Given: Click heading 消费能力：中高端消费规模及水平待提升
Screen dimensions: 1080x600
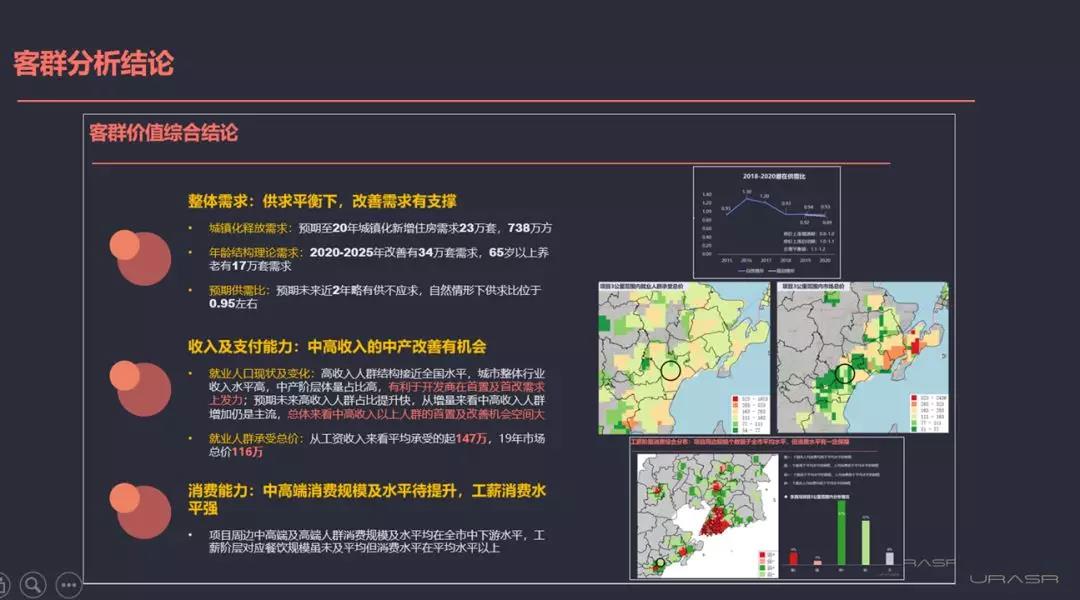Looking at the screenshot, I should point(366,499).
